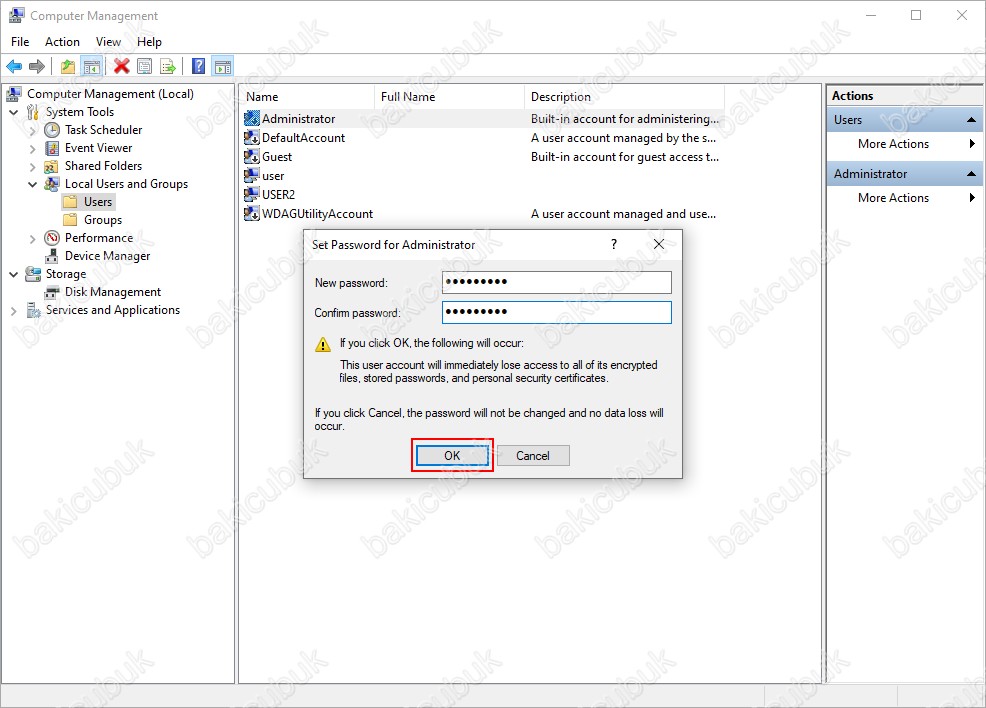
Task: Open More Actions under Administrator section
Action: [893, 197]
